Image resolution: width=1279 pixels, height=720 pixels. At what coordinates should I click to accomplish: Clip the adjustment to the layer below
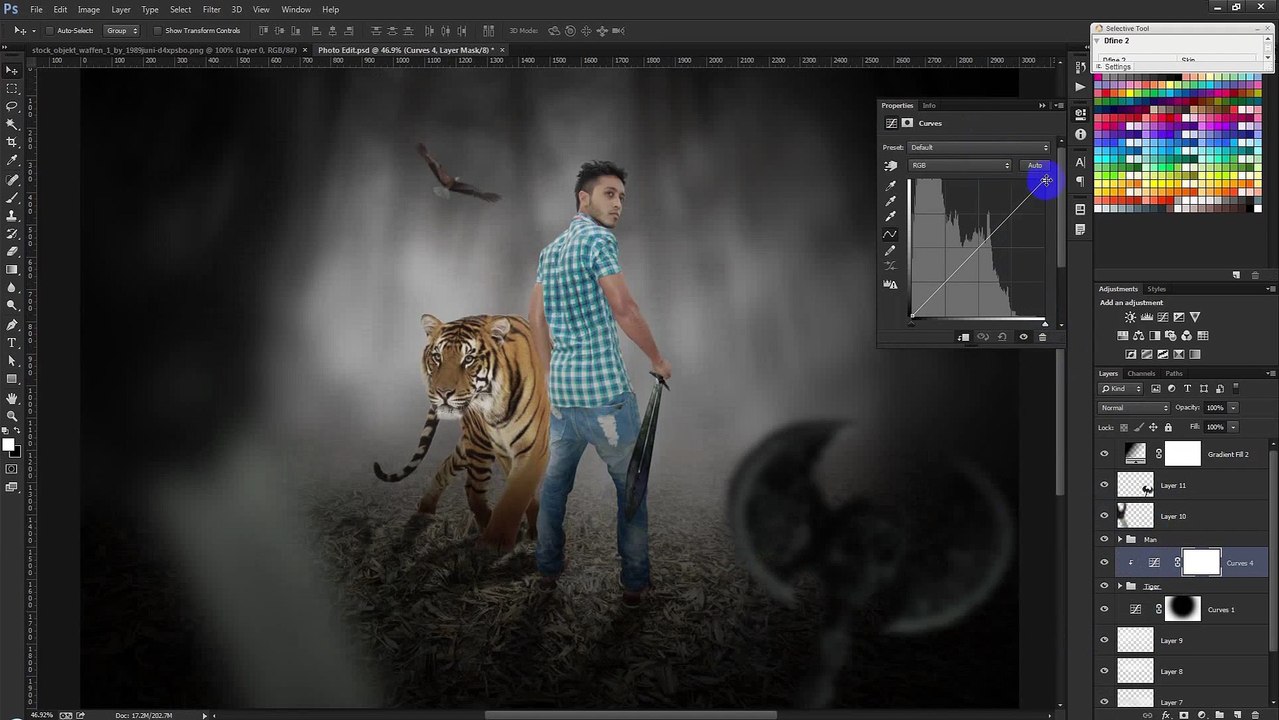[963, 337]
